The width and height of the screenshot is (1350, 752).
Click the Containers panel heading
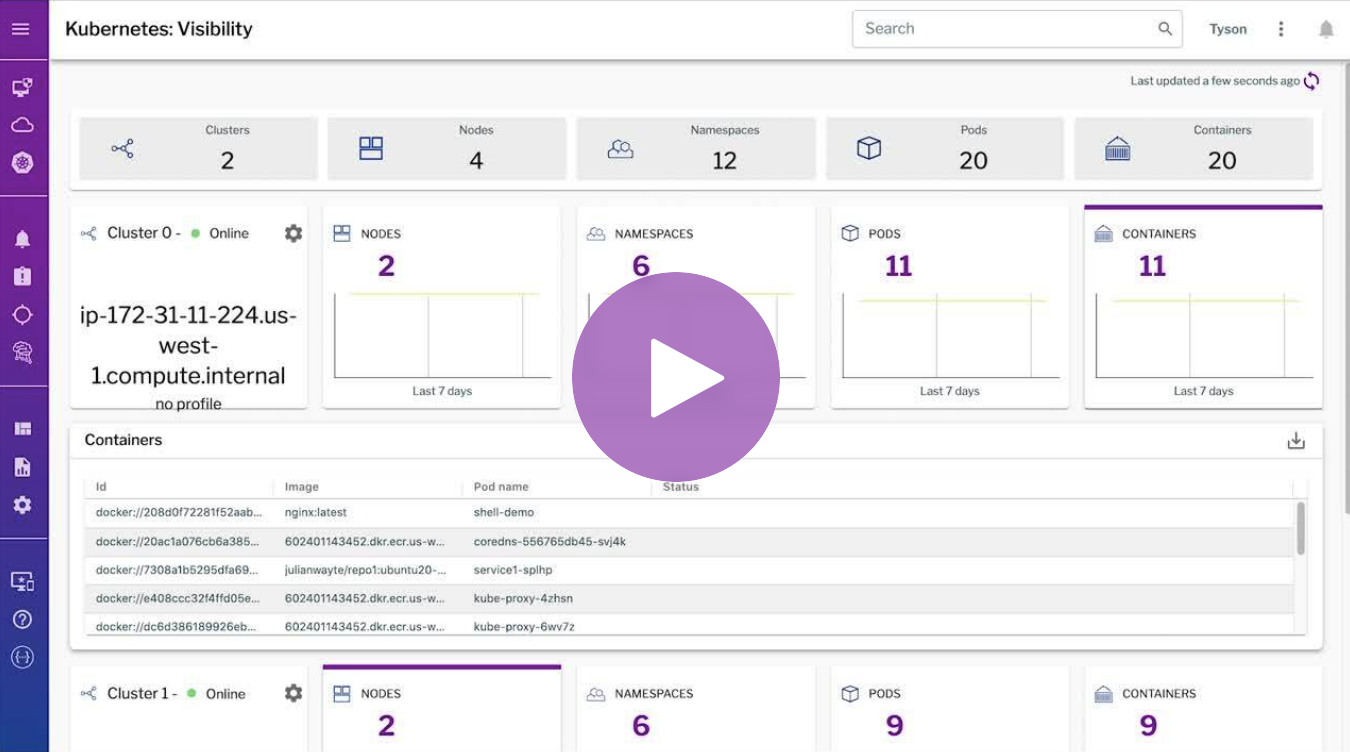(x=123, y=440)
